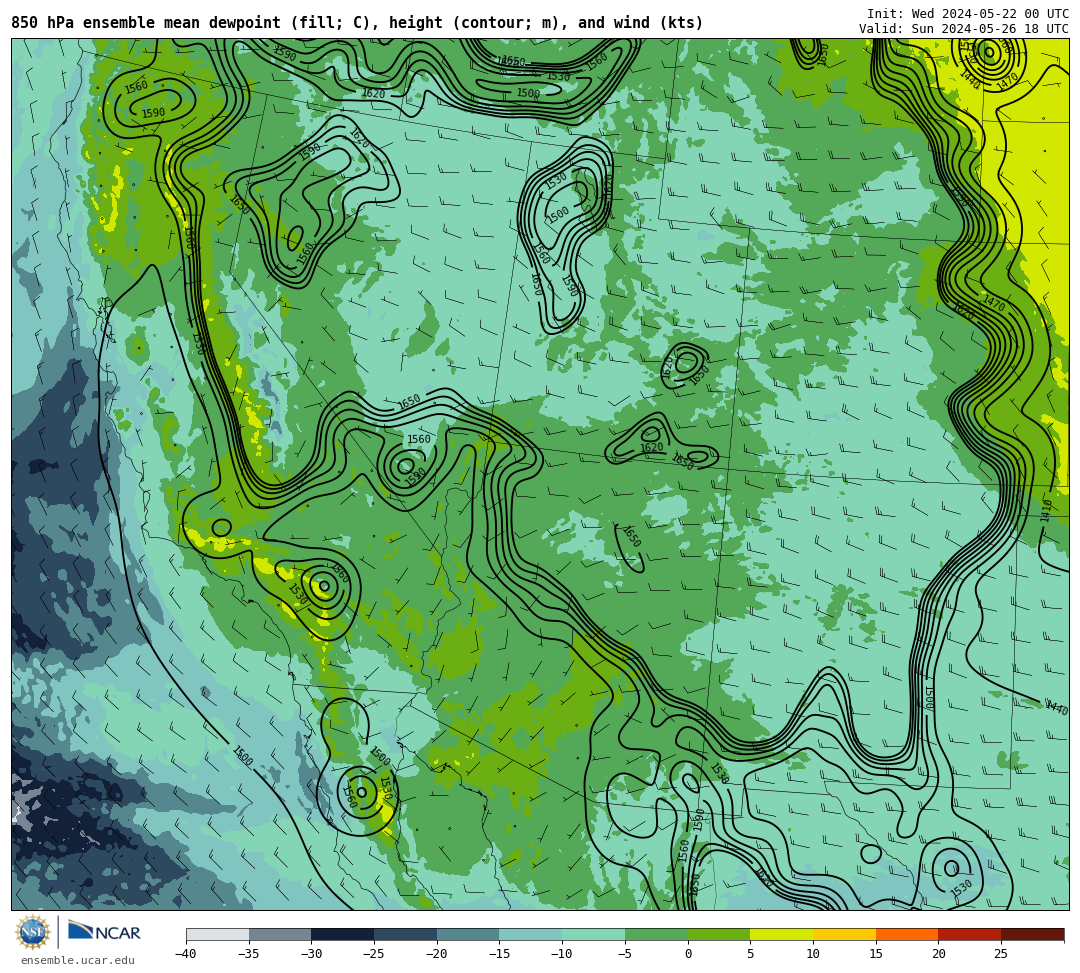Viewport: 1080px width, 973px height.
Task: Click the Init time "Wed 2024-05-22 00 UTC"
Action: [990, 13]
